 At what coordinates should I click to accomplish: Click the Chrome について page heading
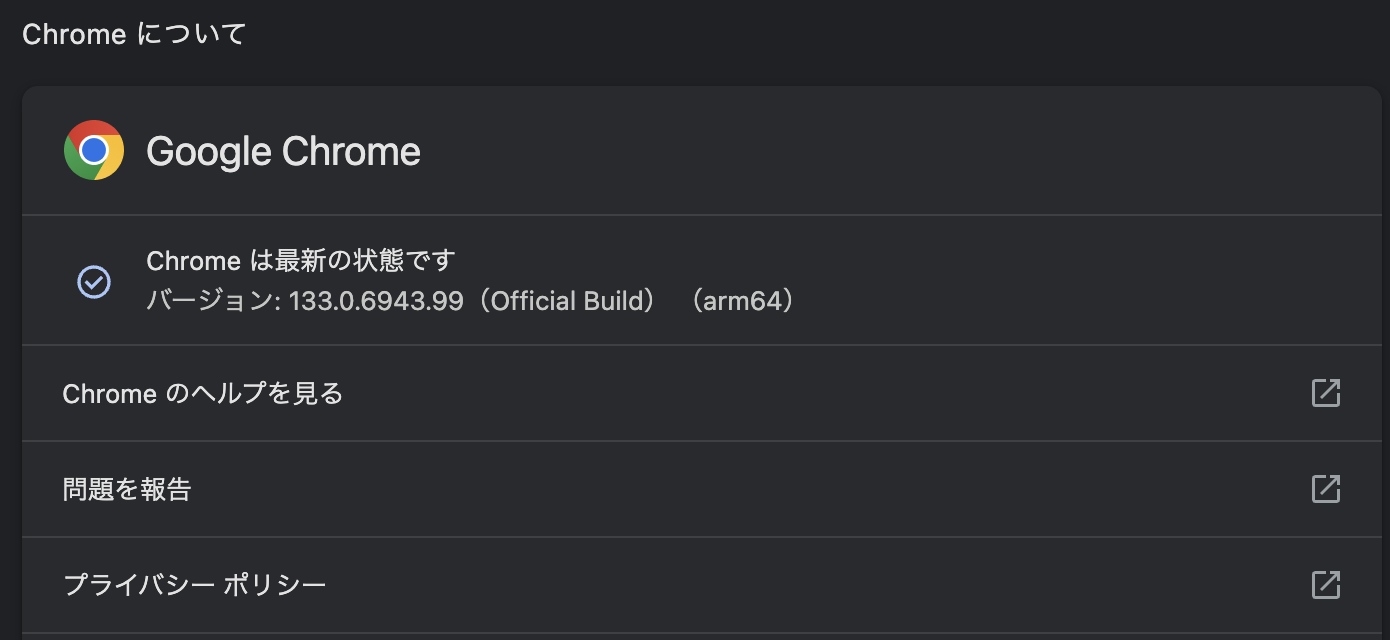pyautogui.click(x=133, y=33)
